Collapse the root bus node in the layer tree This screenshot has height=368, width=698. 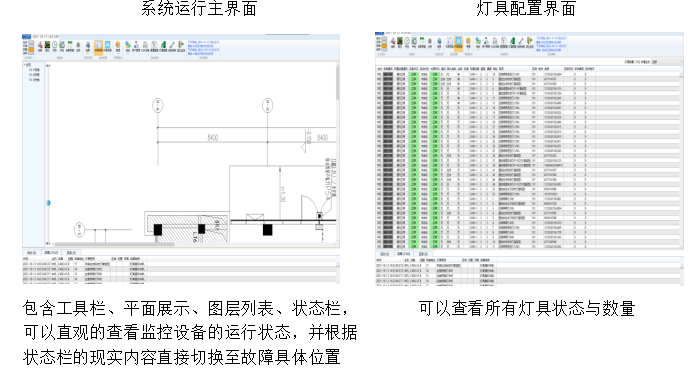click(x=24, y=65)
